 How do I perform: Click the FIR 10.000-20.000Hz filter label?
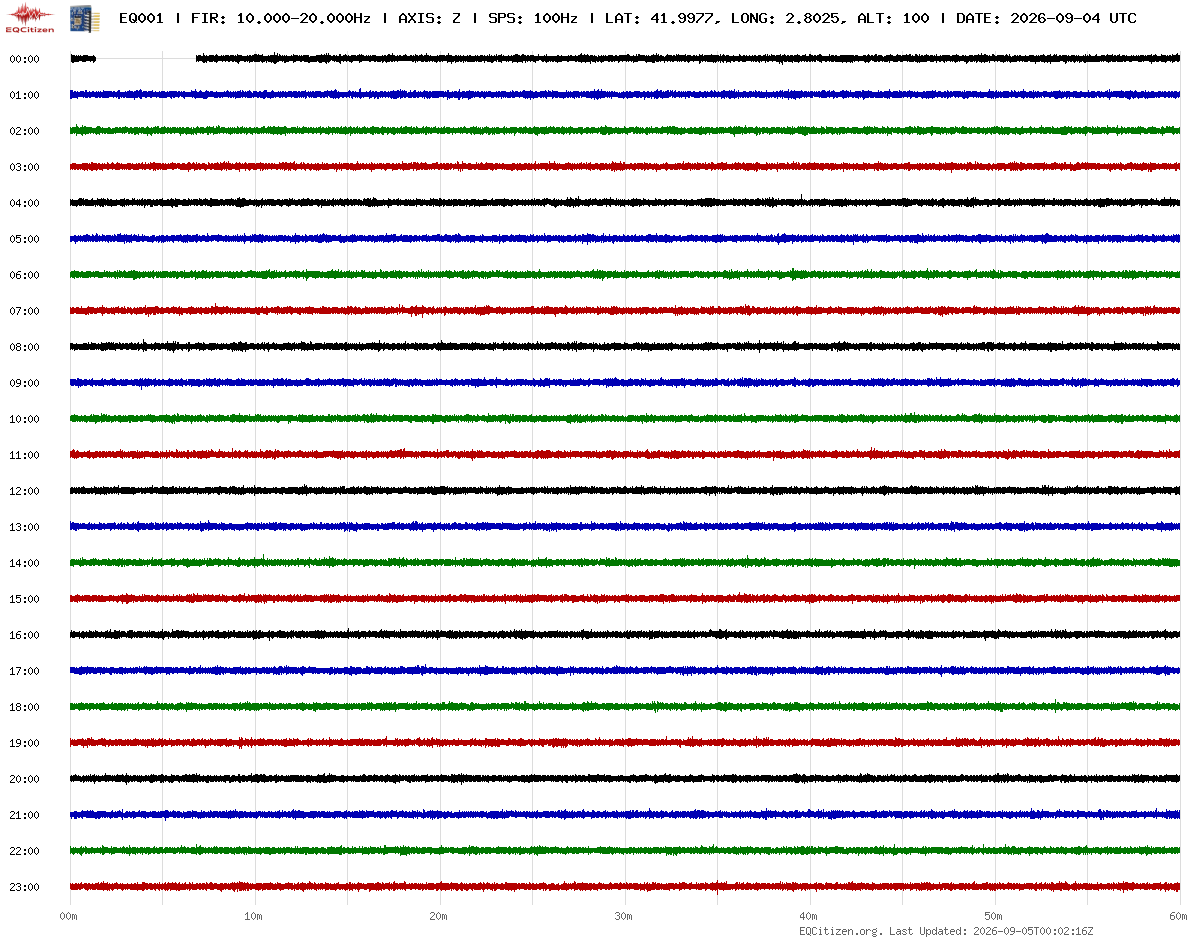click(x=281, y=18)
